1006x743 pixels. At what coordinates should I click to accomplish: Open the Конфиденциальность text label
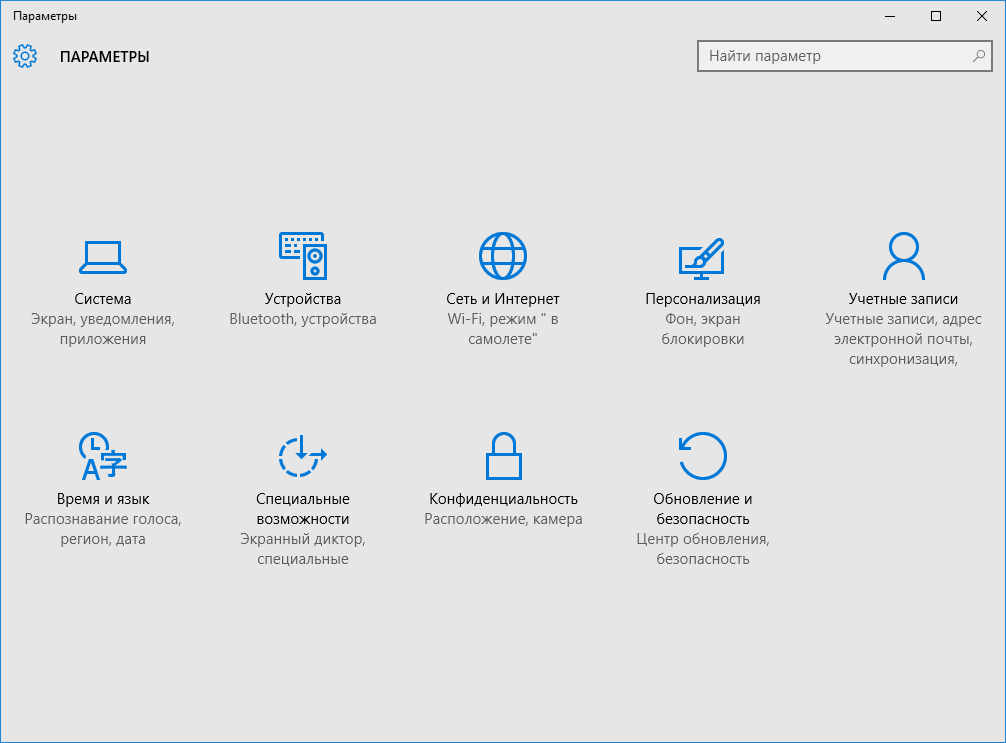tap(503, 499)
